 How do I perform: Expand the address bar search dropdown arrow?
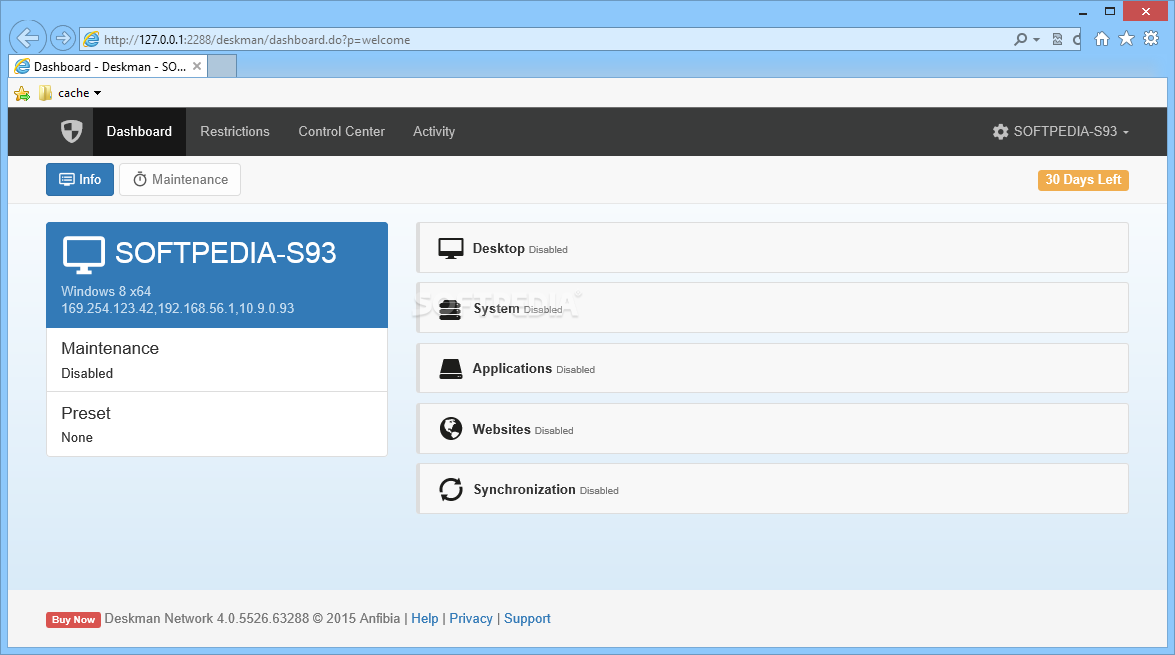(x=1036, y=40)
